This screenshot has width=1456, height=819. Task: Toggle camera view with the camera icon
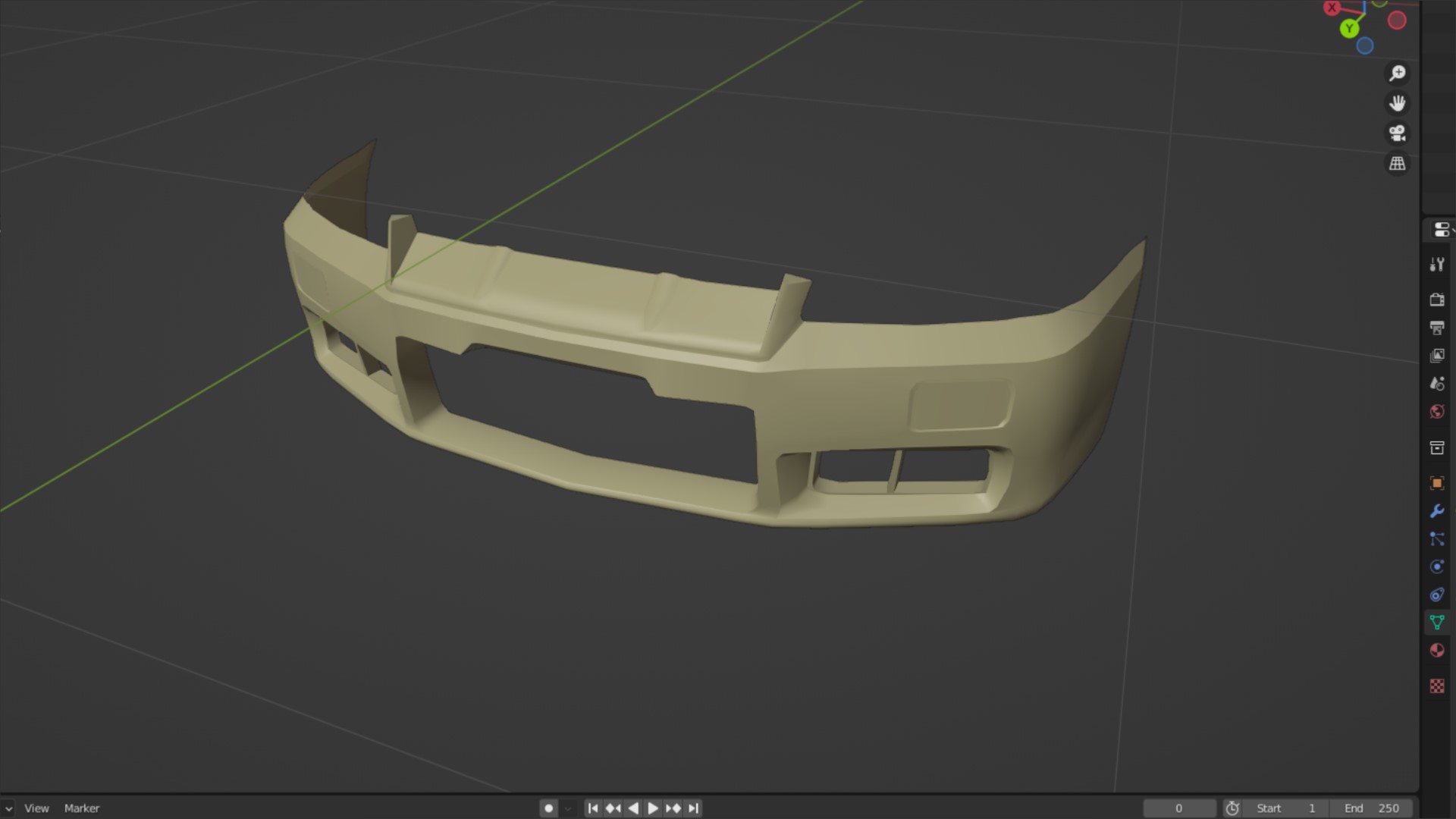point(1397,133)
